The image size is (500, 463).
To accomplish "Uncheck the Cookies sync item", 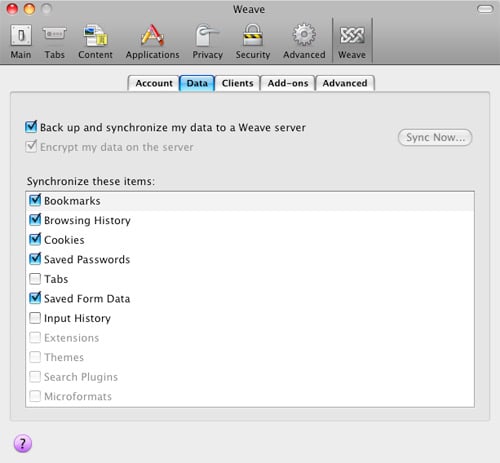I will click(35, 239).
